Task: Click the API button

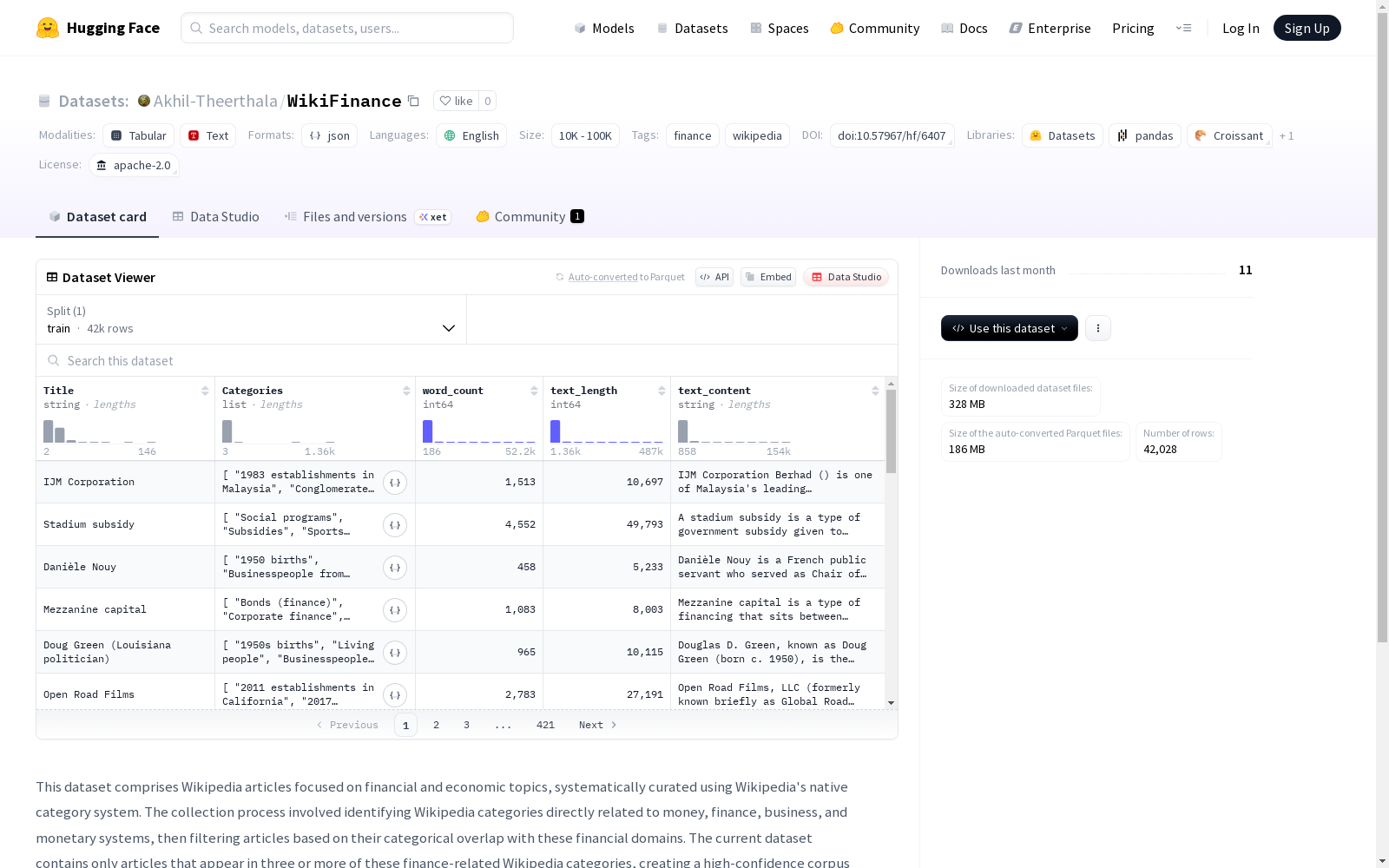Action: (x=714, y=277)
